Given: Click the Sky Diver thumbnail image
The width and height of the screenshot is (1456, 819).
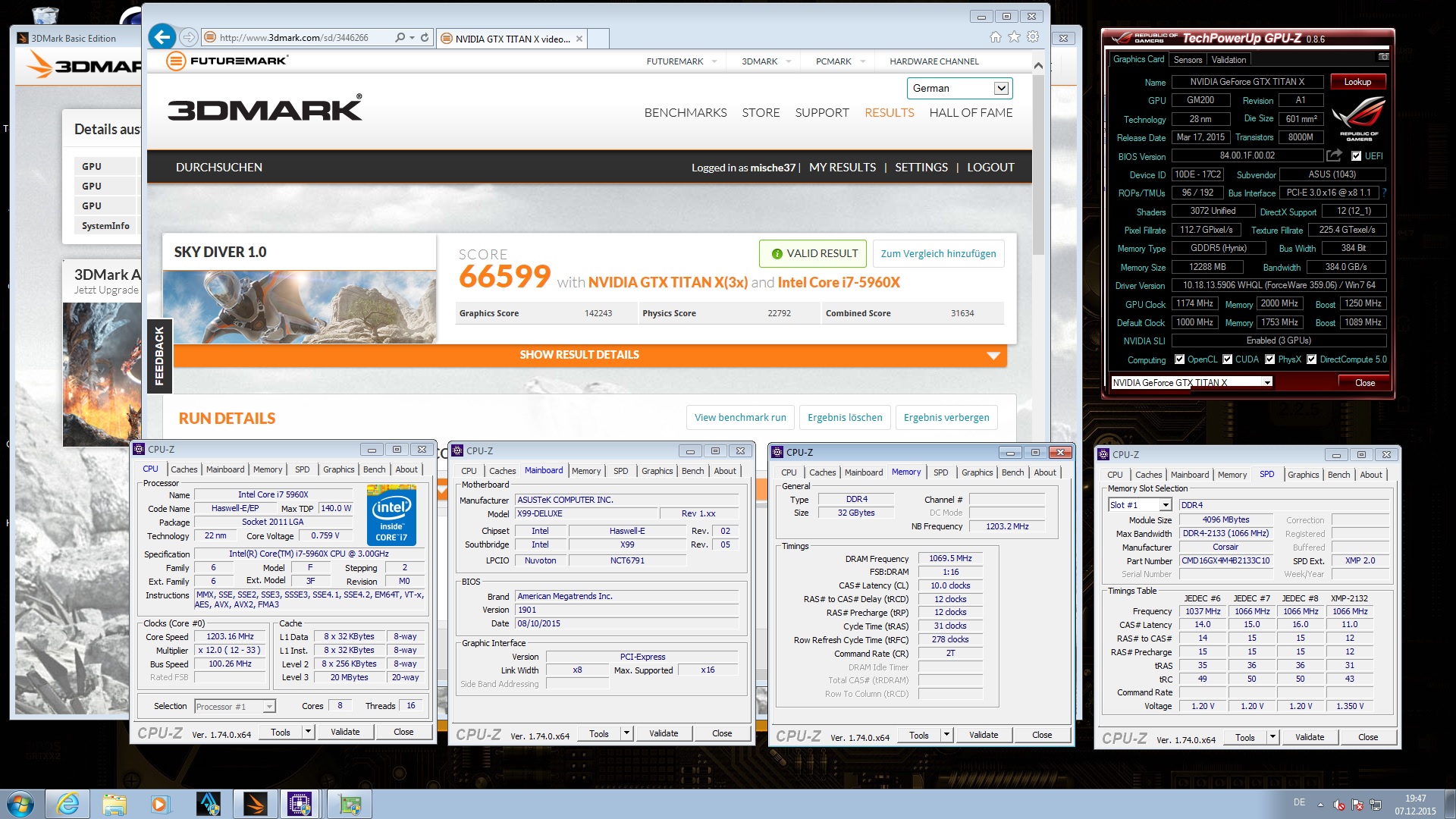Looking at the screenshot, I should [x=300, y=306].
